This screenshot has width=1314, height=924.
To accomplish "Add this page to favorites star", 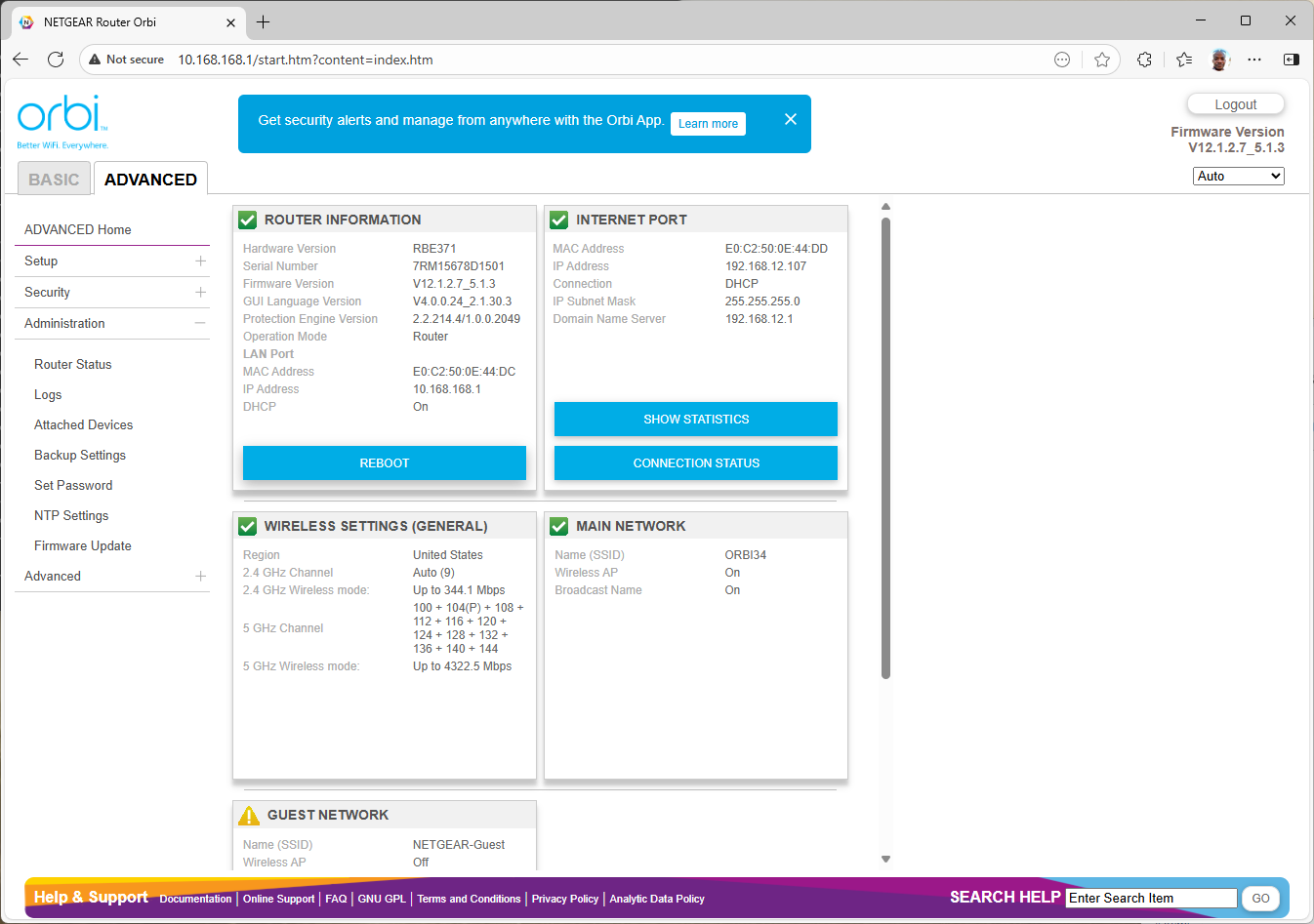I will (1102, 60).
